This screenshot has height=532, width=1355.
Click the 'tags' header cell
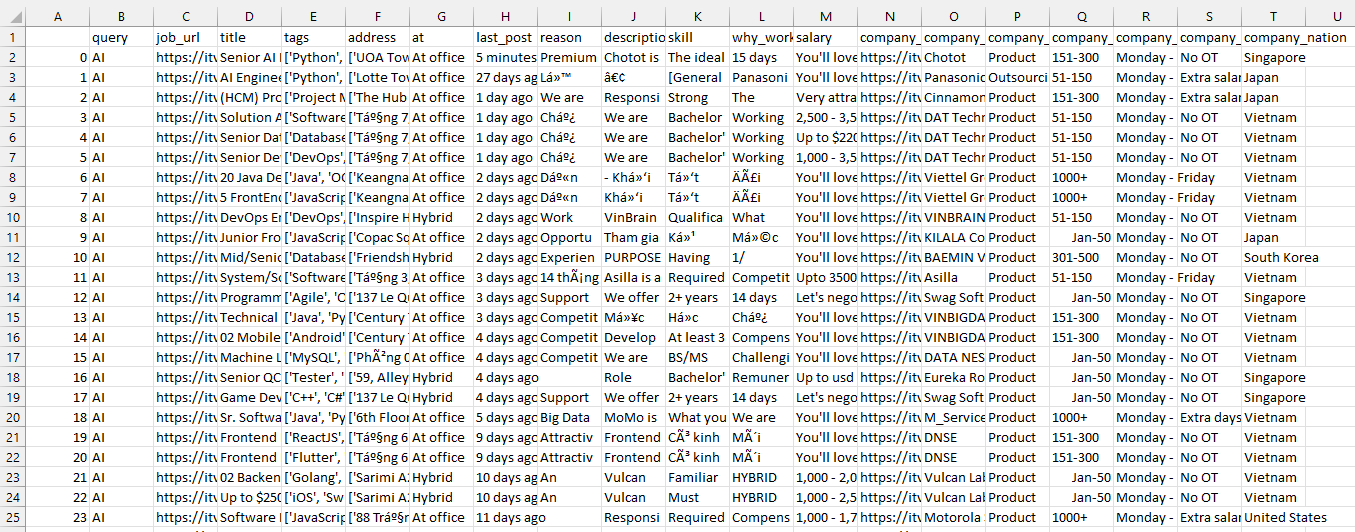pyautogui.click(x=313, y=37)
